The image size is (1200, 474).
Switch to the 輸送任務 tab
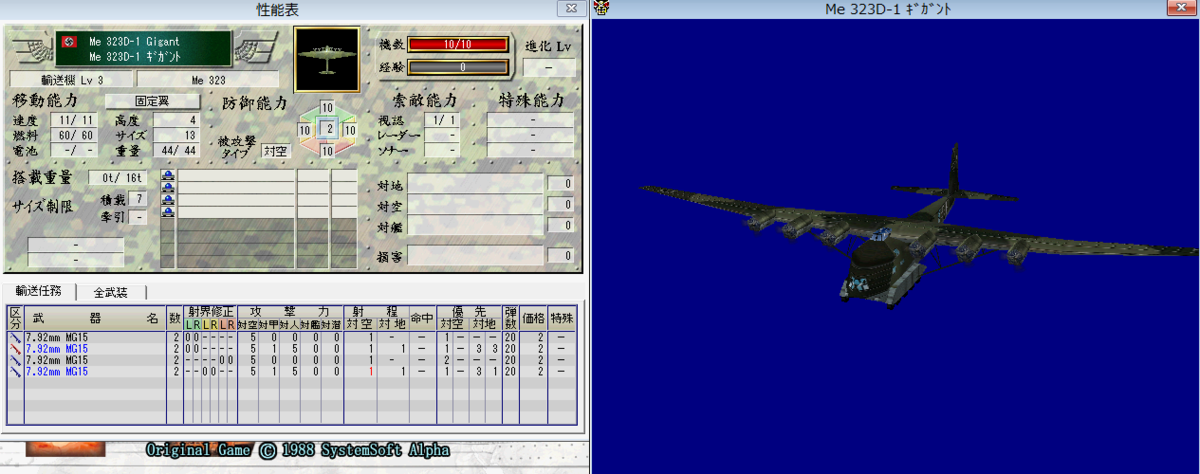tap(38, 291)
